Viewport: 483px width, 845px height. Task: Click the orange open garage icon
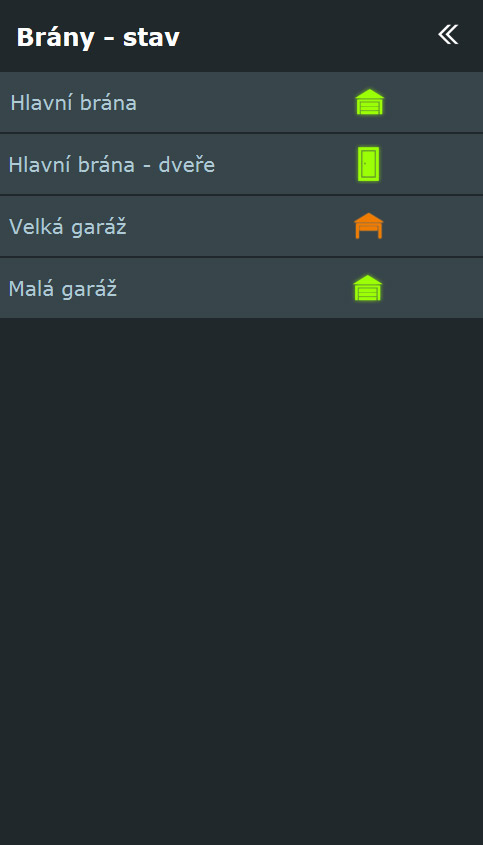(369, 226)
